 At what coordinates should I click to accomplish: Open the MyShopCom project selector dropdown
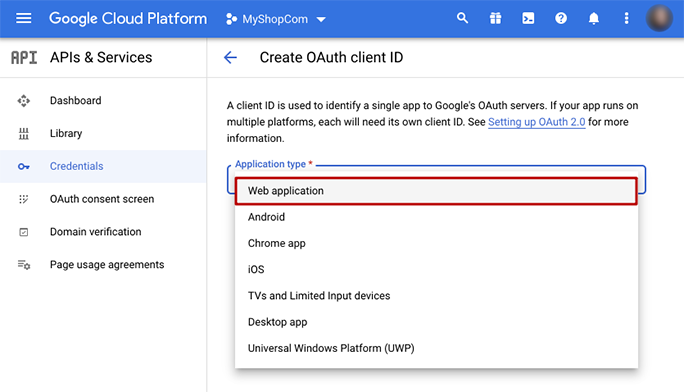pos(276,19)
